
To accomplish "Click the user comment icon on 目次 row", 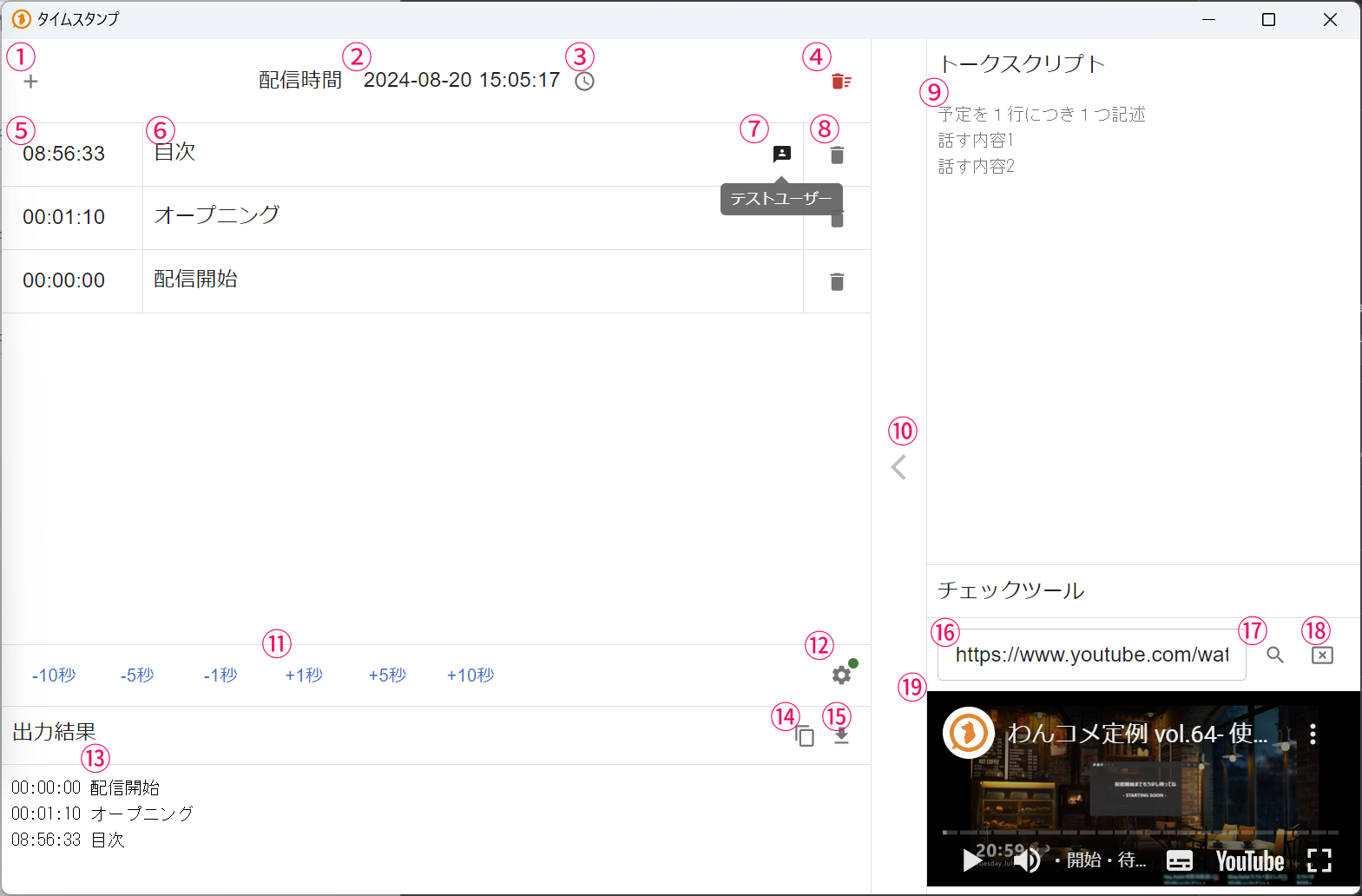I will (x=782, y=154).
